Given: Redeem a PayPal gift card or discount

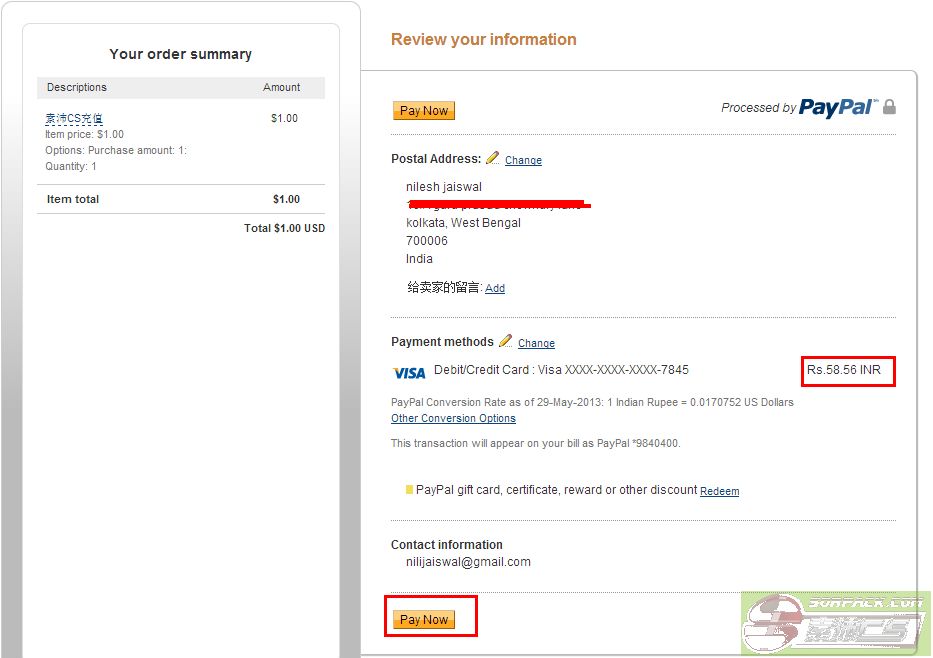Looking at the screenshot, I should [719, 491].
